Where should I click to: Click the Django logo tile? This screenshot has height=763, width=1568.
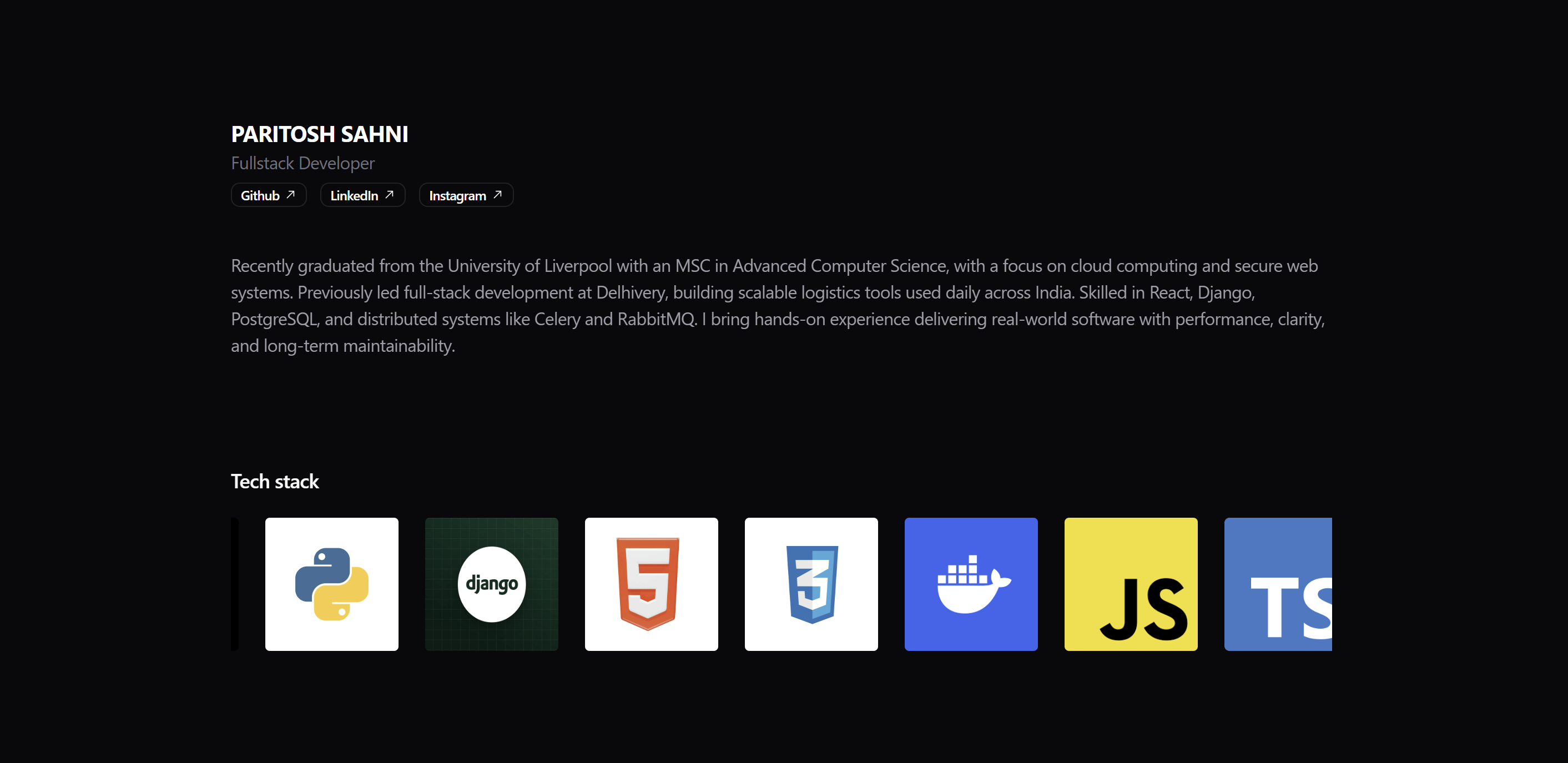(x=491, y=584)
